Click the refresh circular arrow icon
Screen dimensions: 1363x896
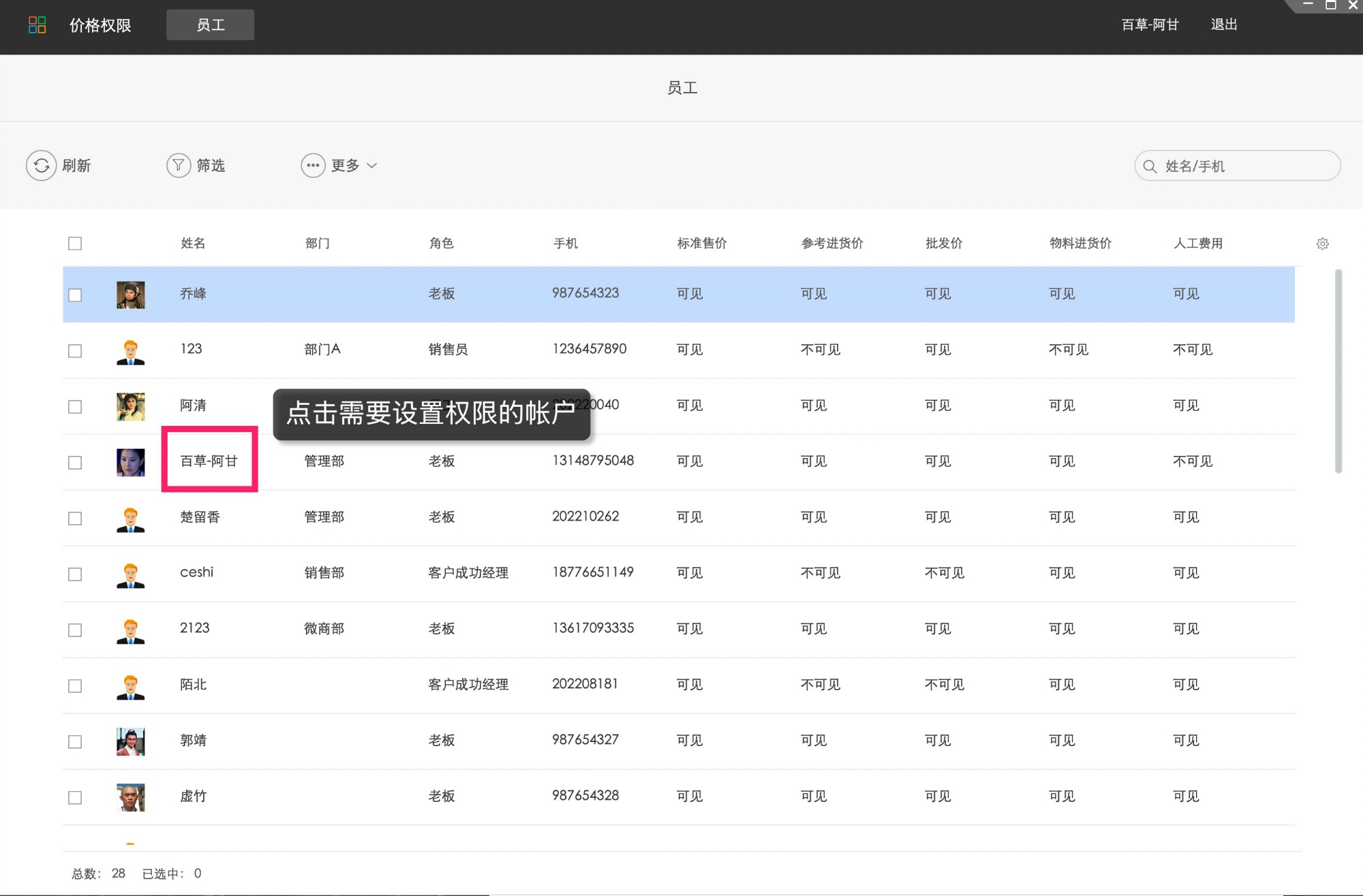tap(42, 166)
